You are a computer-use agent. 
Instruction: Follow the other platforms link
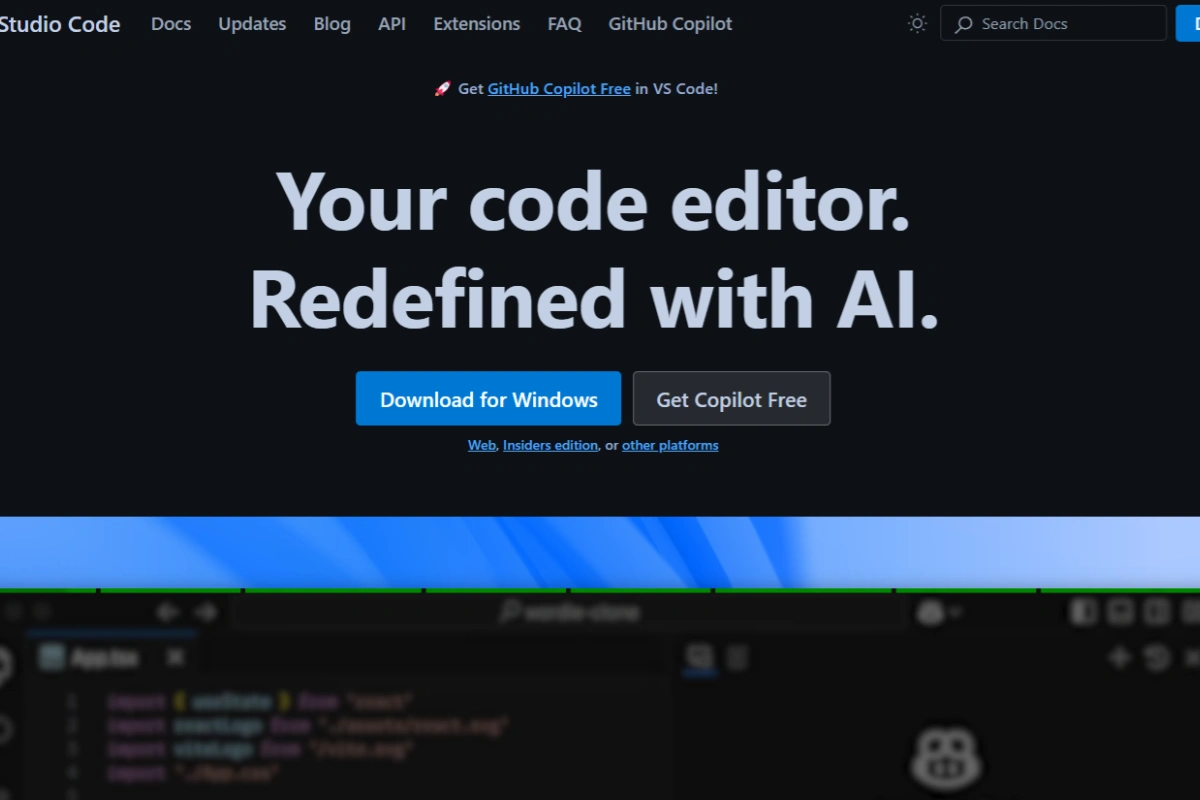(x=670, y=445)
